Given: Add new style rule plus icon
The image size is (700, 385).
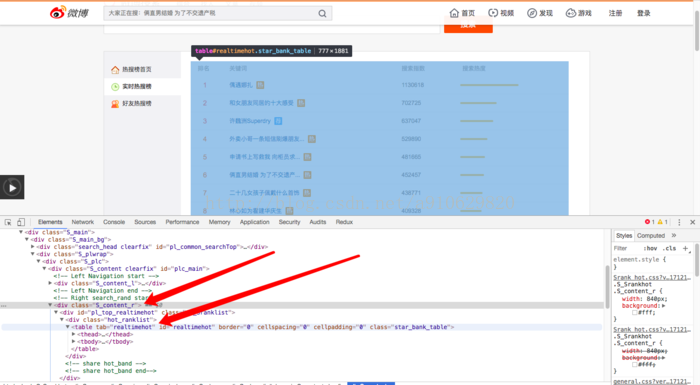Looking at the screenshot, I should tap(686, 248).
